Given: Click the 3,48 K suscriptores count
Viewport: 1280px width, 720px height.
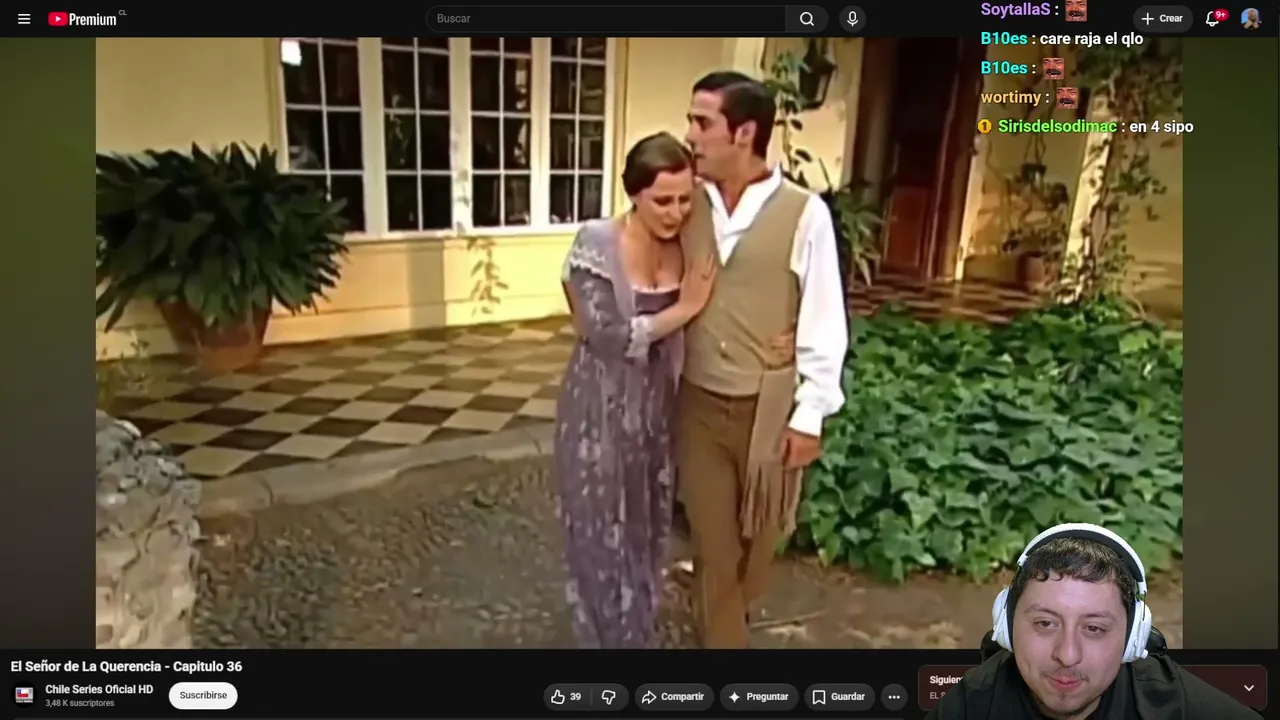Looking at the screenshot, I should coord(80,704).
